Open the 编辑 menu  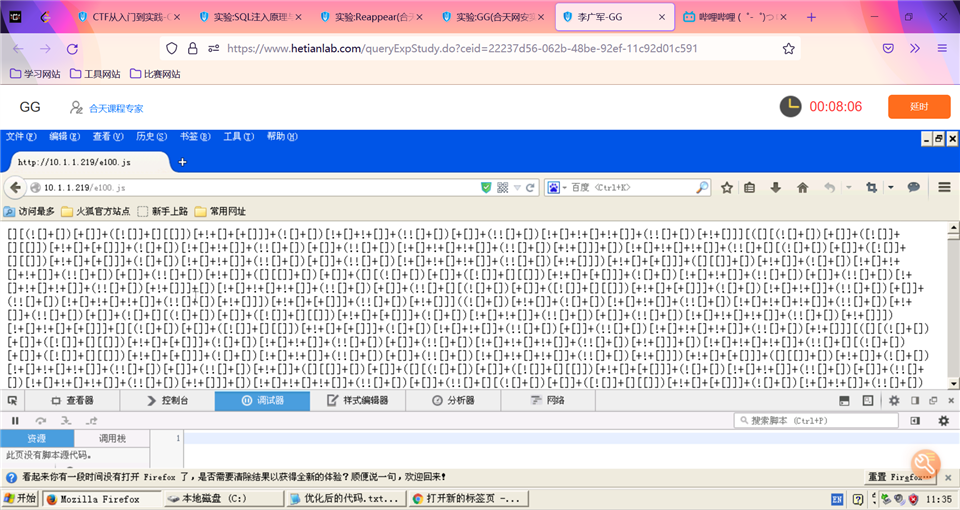pyautogui.click(x=65, y=137)
